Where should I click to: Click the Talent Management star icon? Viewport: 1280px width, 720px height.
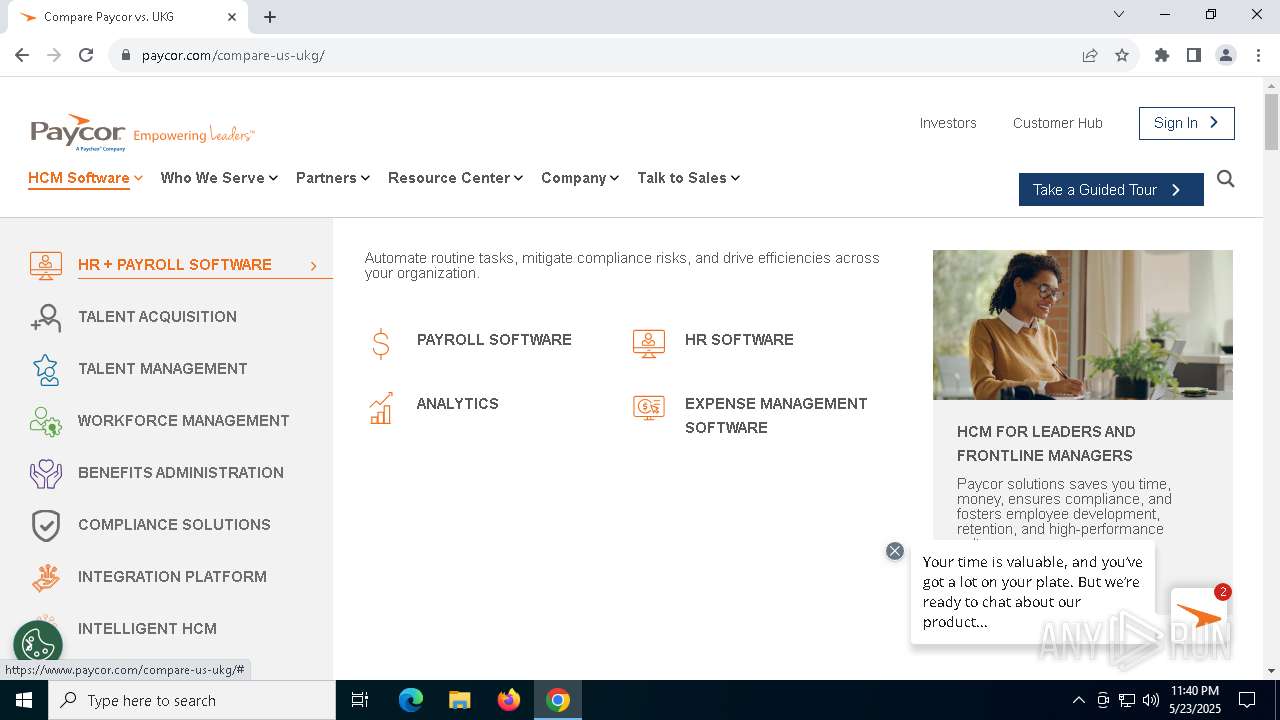coord(46,369)
